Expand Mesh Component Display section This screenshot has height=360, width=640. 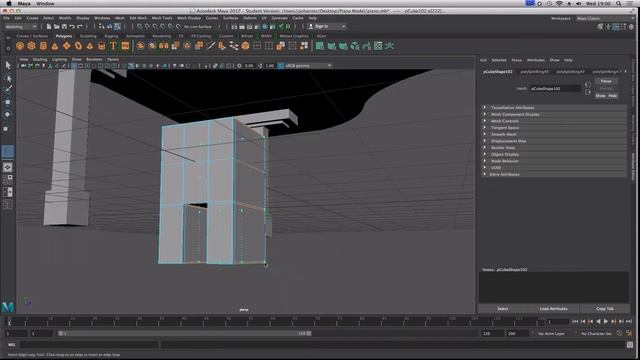[x=554, y=114]
